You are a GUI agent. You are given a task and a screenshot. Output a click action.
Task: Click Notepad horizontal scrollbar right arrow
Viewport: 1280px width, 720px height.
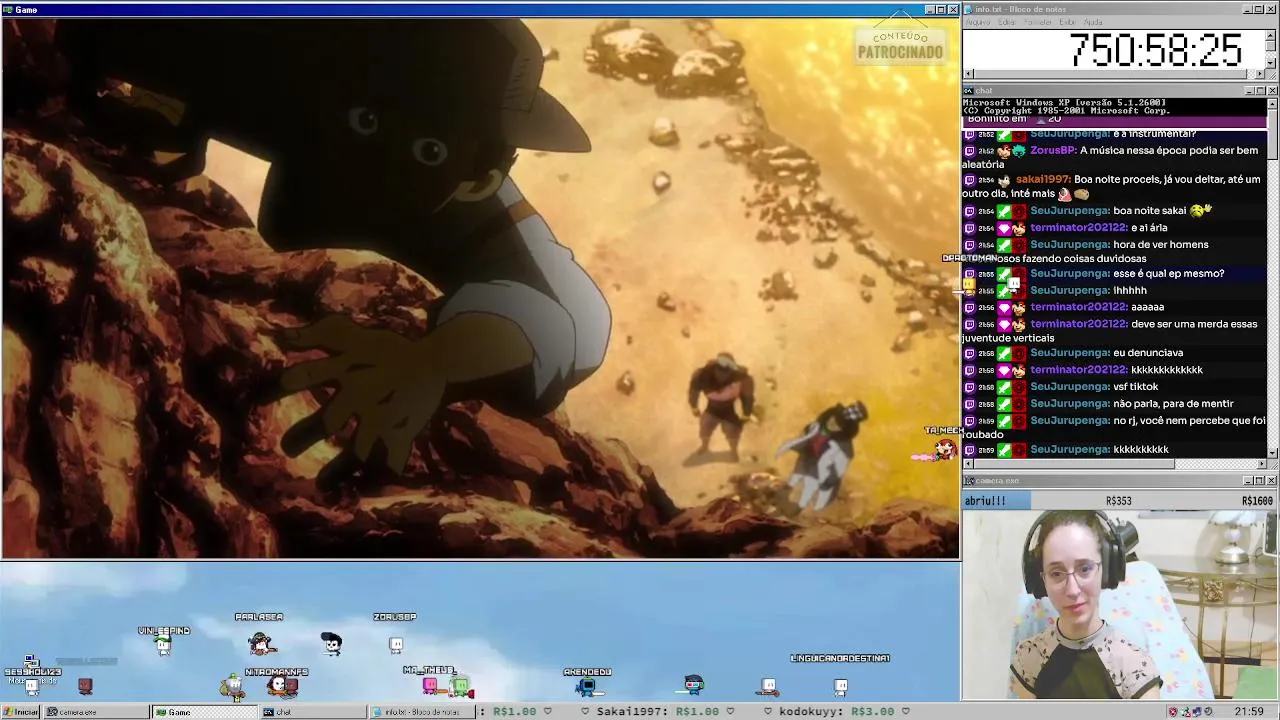(1260, 74)
